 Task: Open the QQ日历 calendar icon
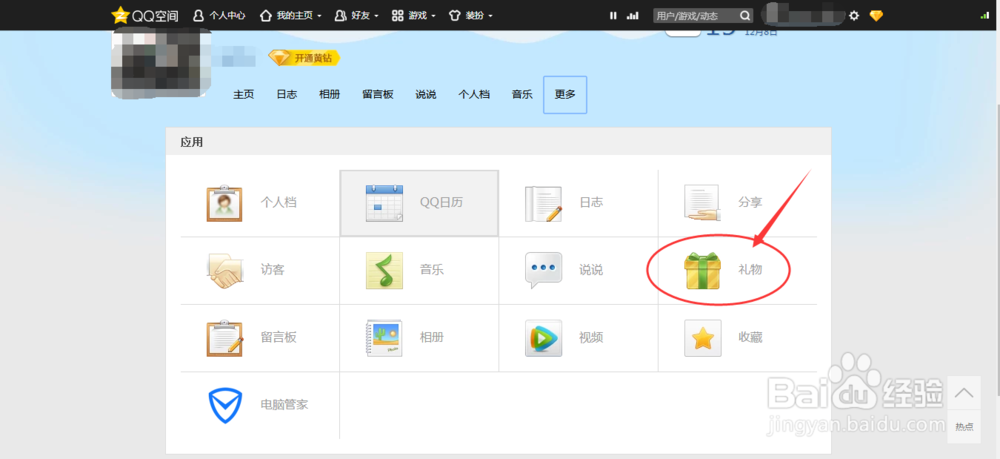(384, 203)
